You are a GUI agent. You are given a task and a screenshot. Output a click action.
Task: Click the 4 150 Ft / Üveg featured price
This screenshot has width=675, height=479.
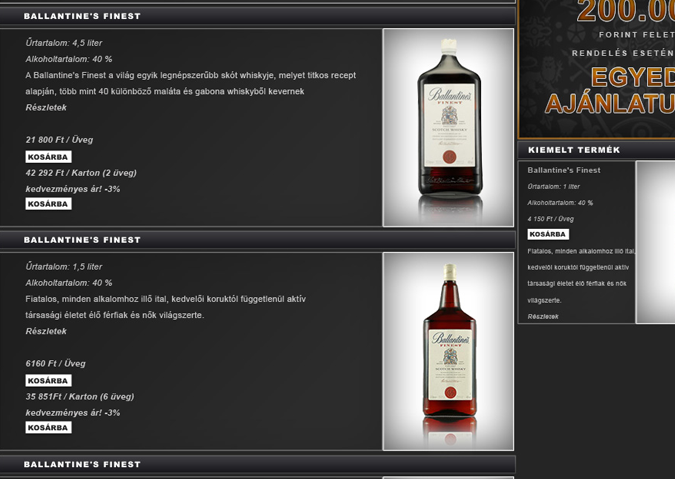551,219
